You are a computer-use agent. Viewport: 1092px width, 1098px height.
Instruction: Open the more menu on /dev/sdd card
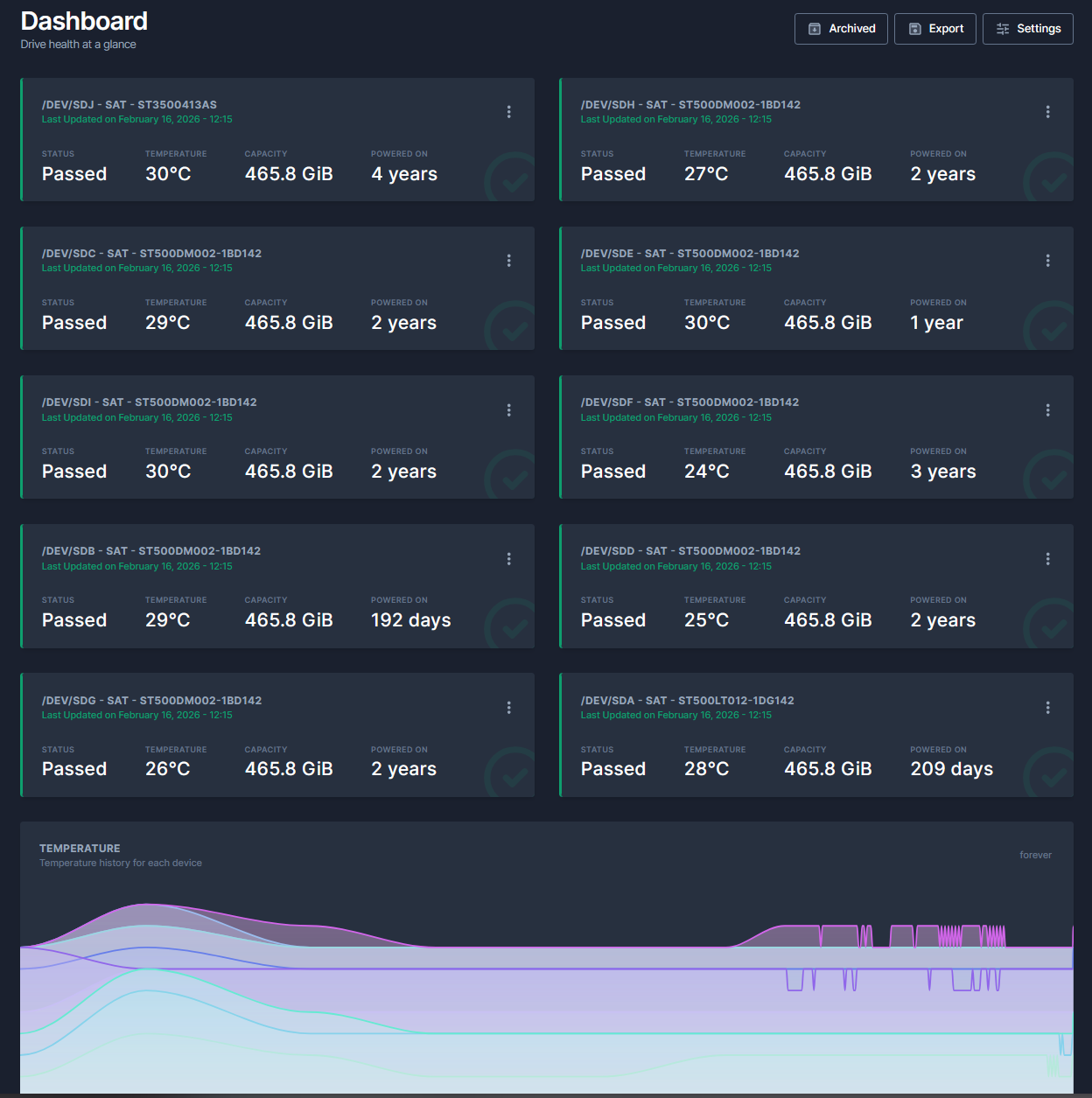pyautogui.click(x=1047, y=559)
